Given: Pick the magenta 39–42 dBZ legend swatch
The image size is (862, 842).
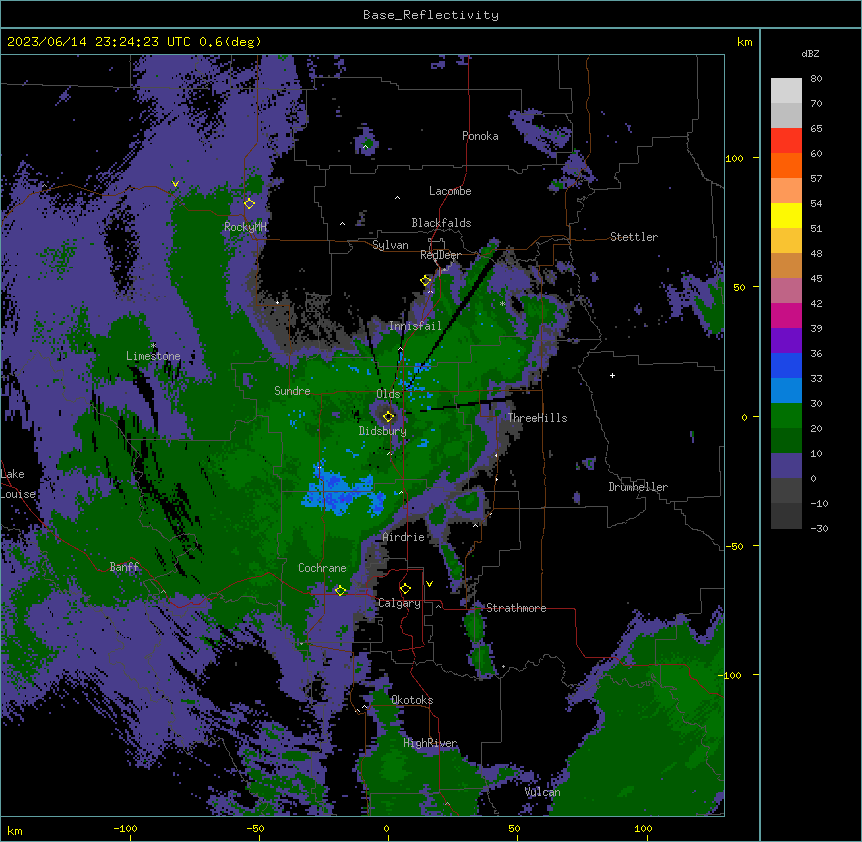Looking at the screenshot, I should click(786, 316).
